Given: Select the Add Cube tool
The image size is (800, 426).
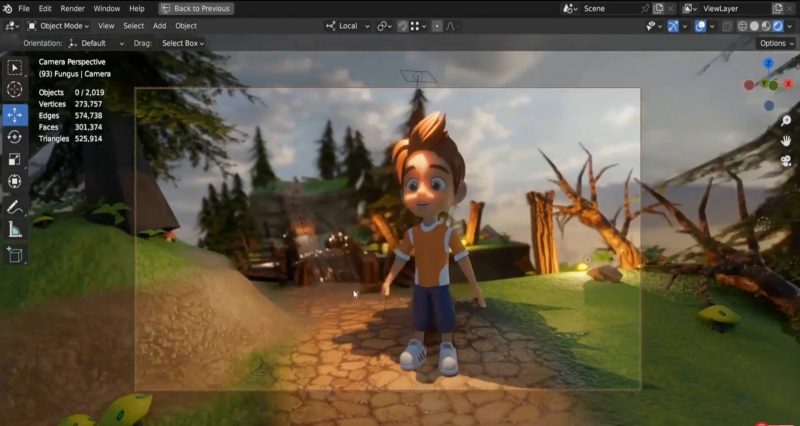Looking at the screenshot, I should coord(15,255).
